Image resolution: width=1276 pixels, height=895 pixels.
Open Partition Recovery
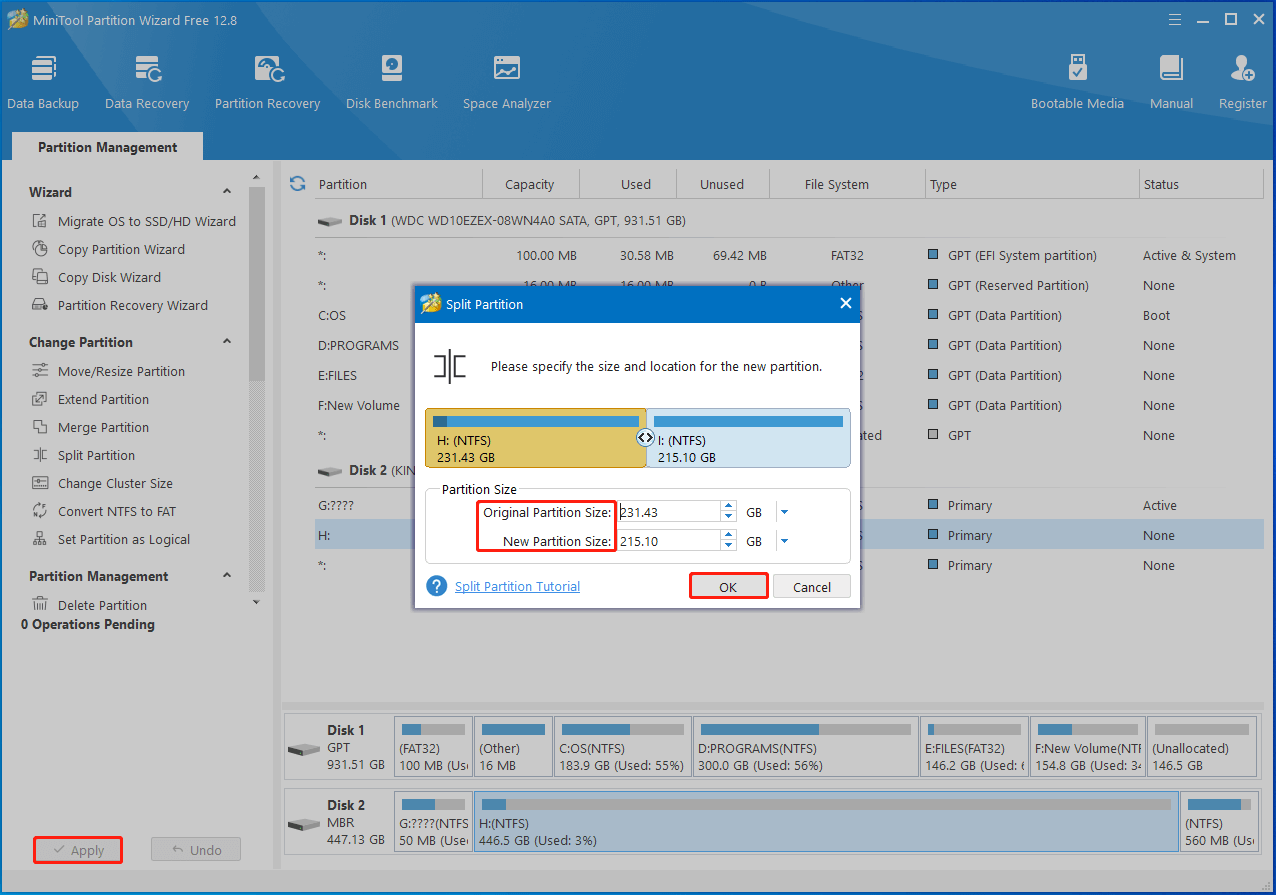tap(267, 82)
